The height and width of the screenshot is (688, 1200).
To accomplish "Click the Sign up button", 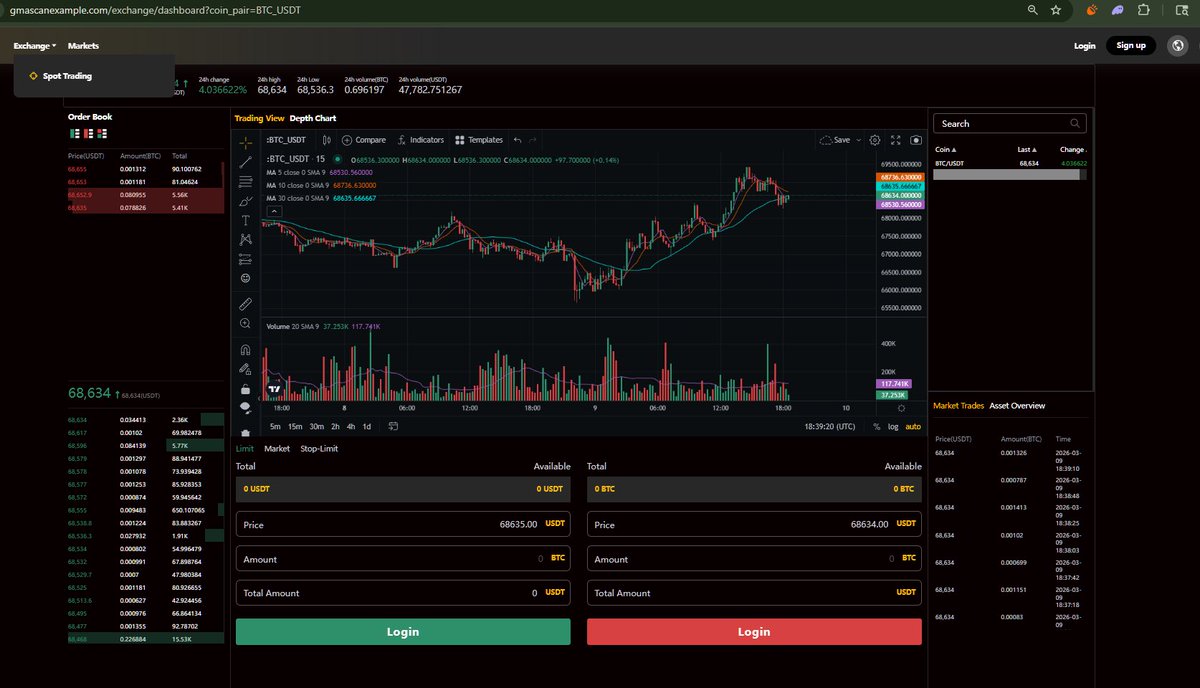I will [x=1130, y=45].
